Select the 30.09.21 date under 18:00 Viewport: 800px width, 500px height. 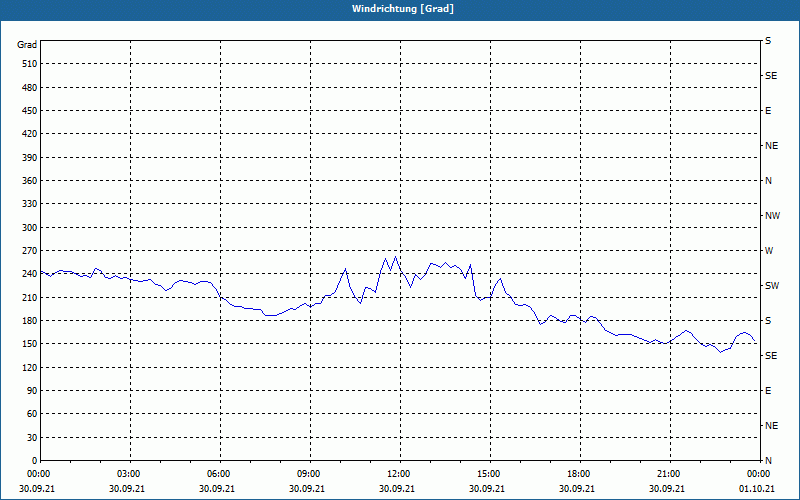[x=577, y=489]
